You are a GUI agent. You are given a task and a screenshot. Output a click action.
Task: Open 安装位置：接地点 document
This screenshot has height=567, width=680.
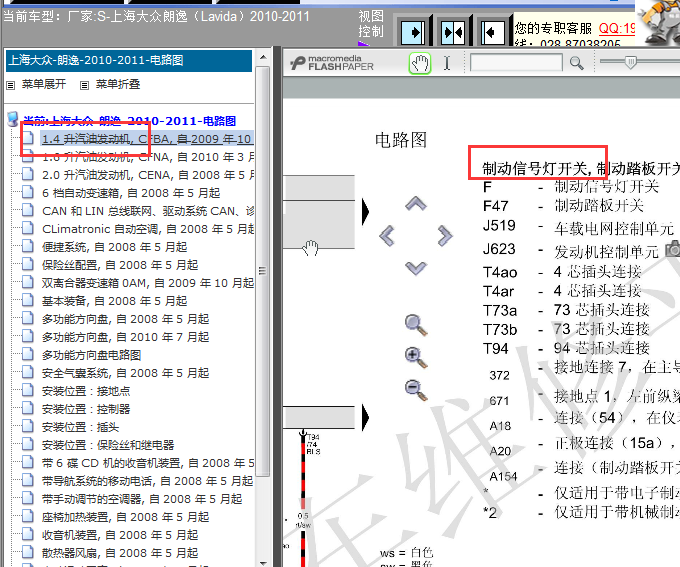(86, 391)
